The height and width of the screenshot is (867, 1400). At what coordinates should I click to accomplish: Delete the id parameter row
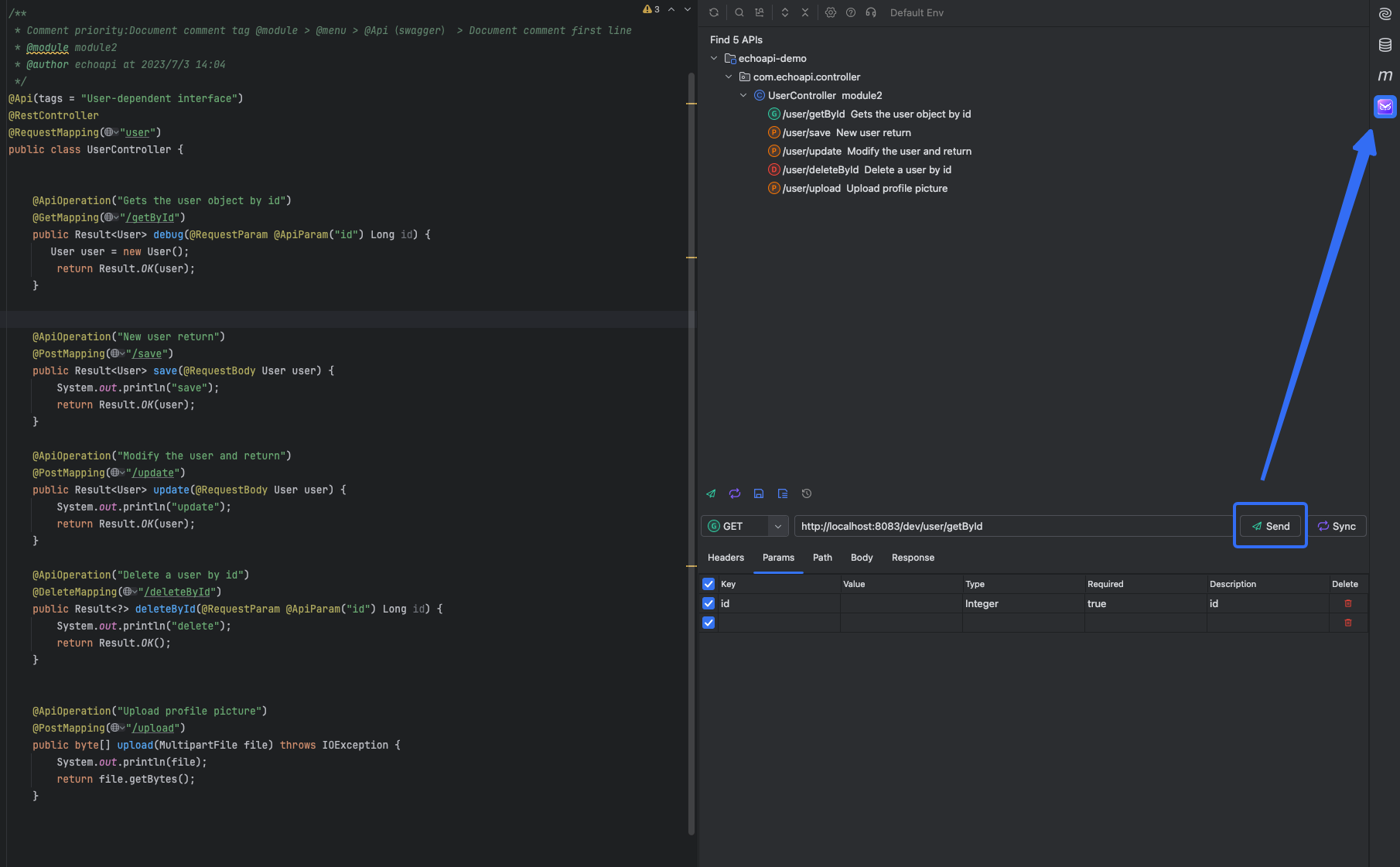point(1348,603)
